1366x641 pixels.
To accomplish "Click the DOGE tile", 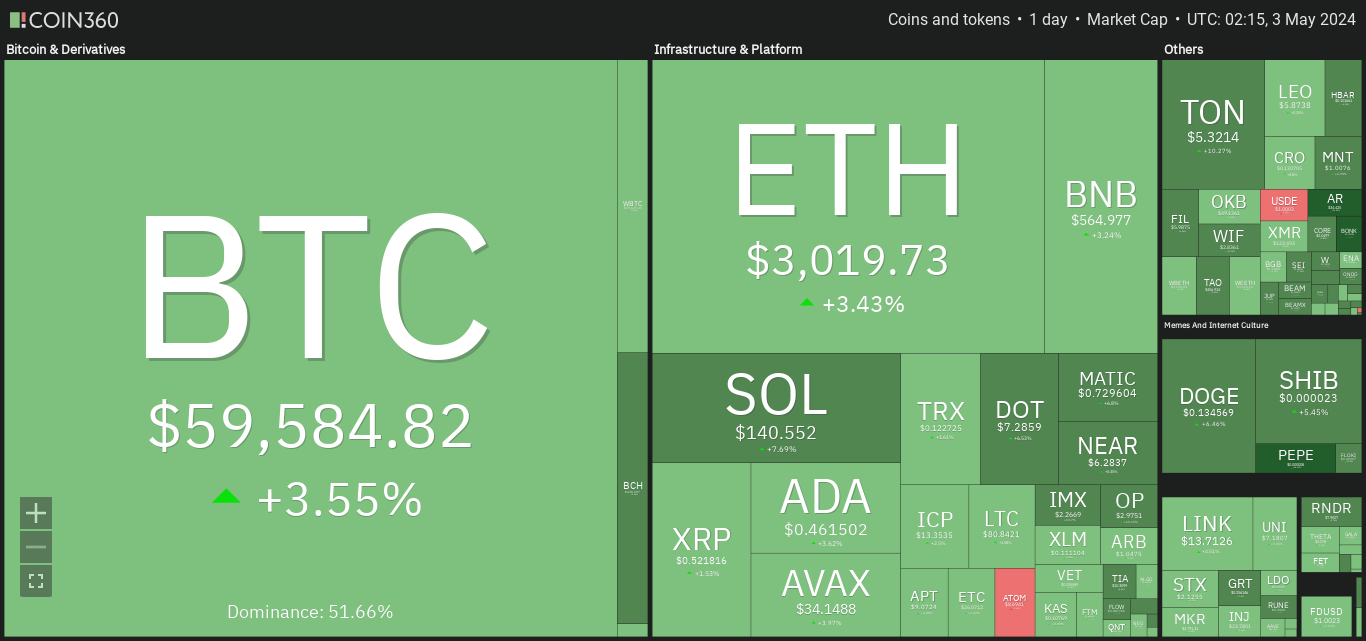I will pos(1208,406).
